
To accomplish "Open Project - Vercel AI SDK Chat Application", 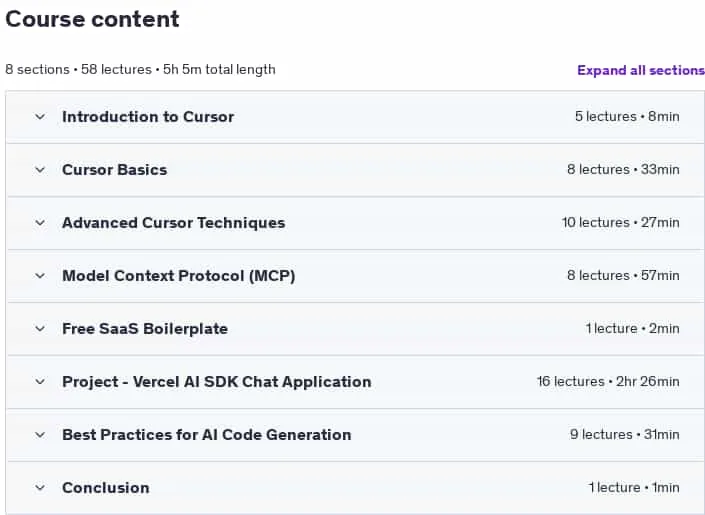I will click(217, 382).
